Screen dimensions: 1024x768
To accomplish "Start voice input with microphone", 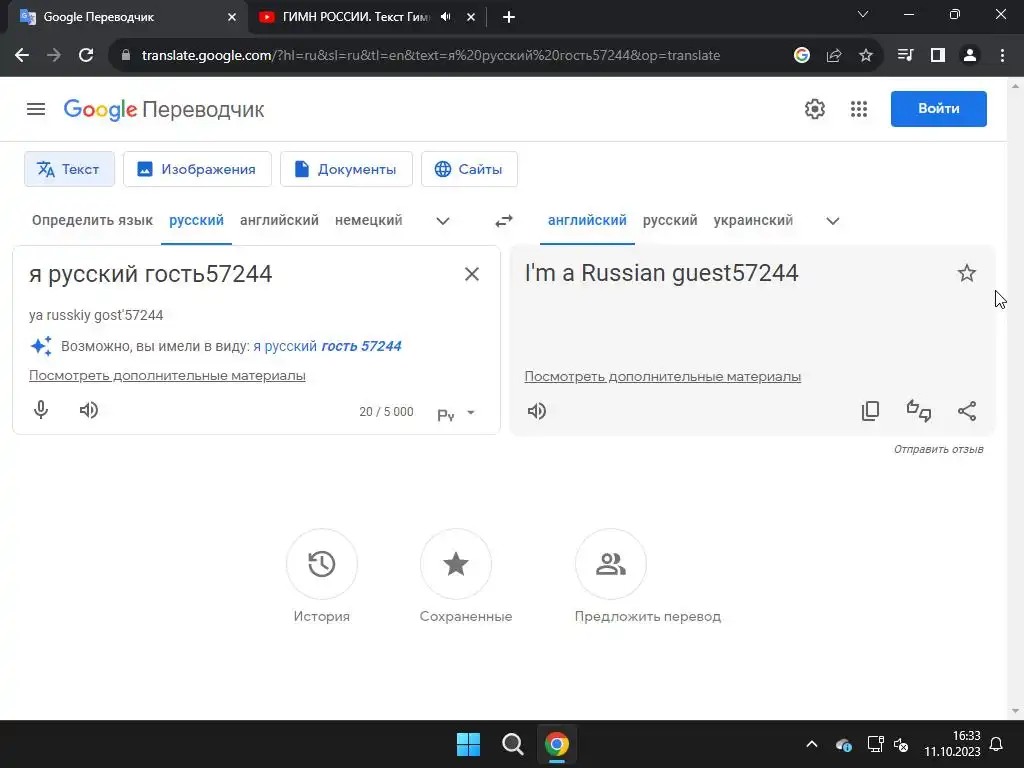I will (40, 410).
